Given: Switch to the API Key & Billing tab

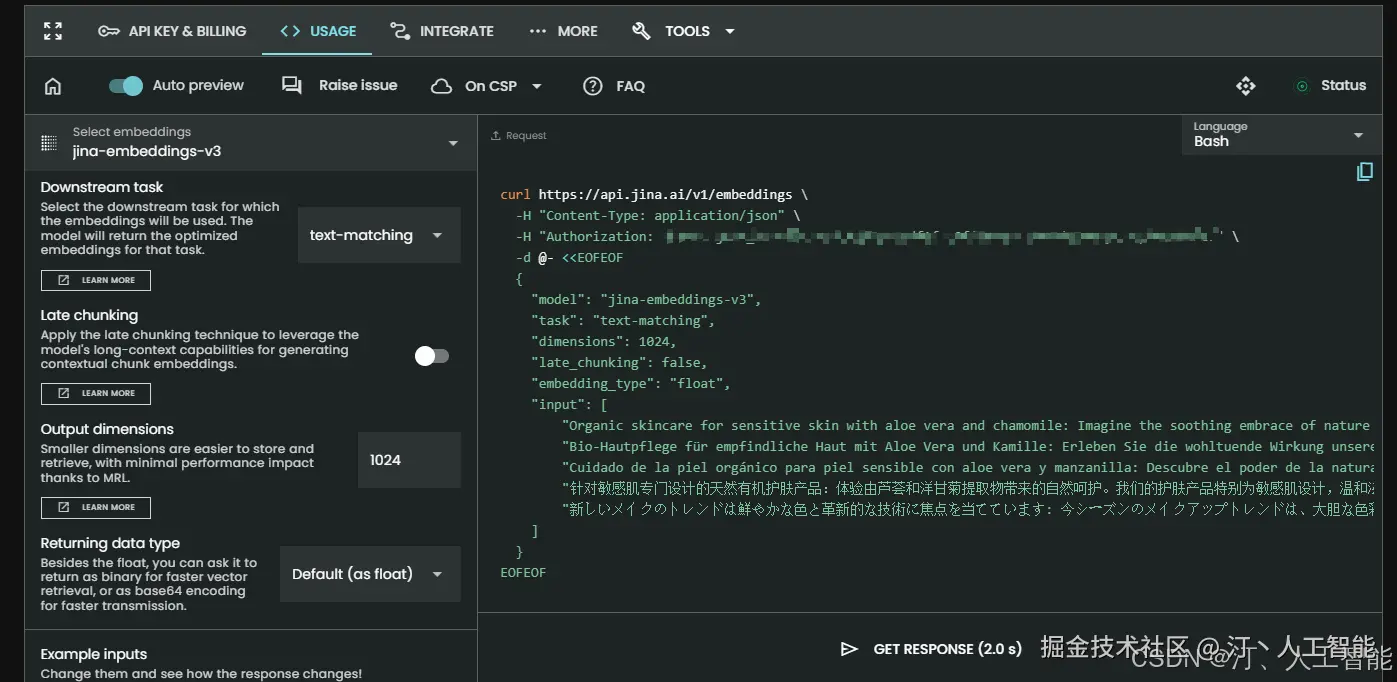Looking at the screenshot, I should pyautogui.click(x=172, y=31).
